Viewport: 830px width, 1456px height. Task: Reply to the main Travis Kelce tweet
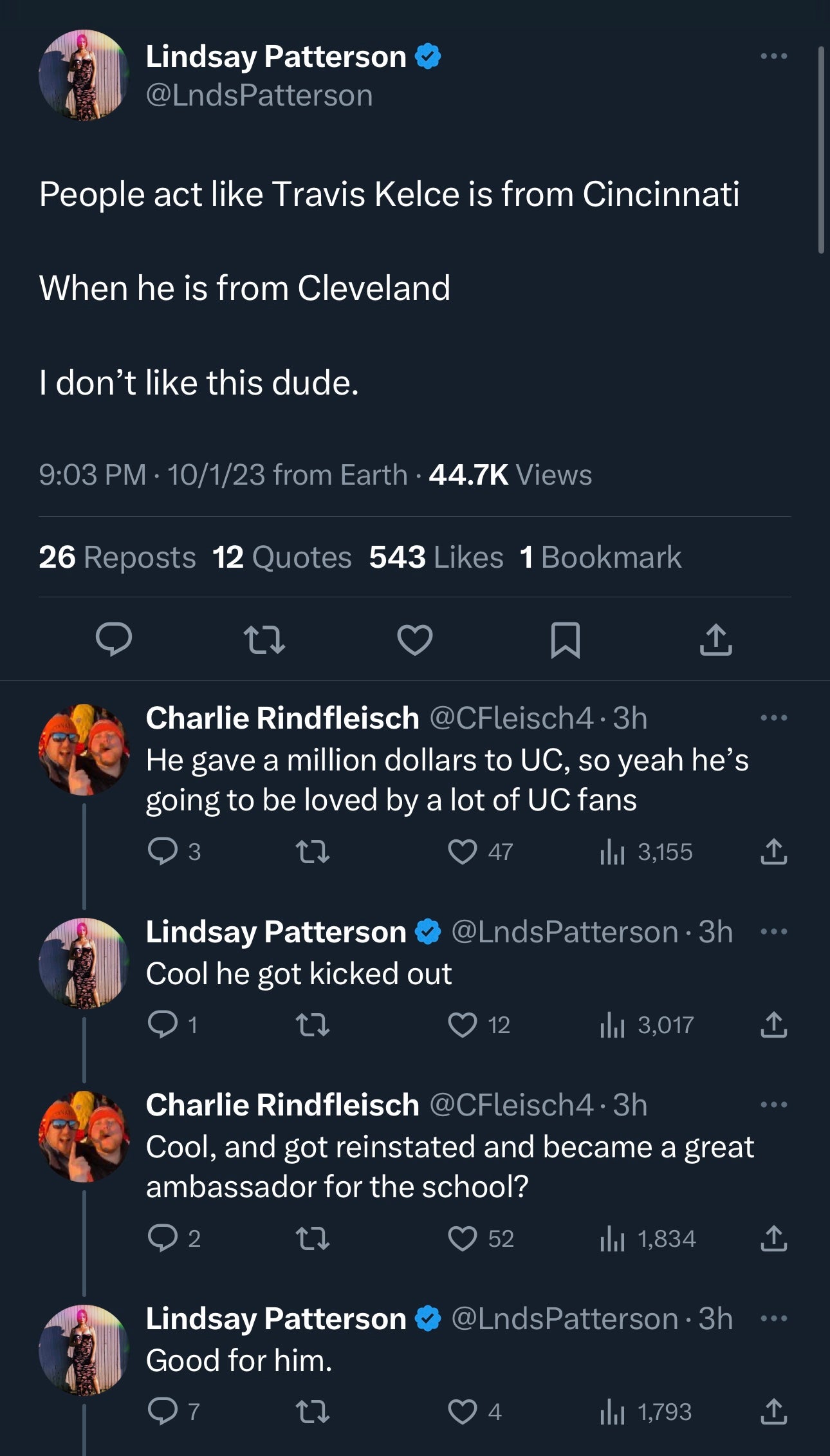coord(114,639)
